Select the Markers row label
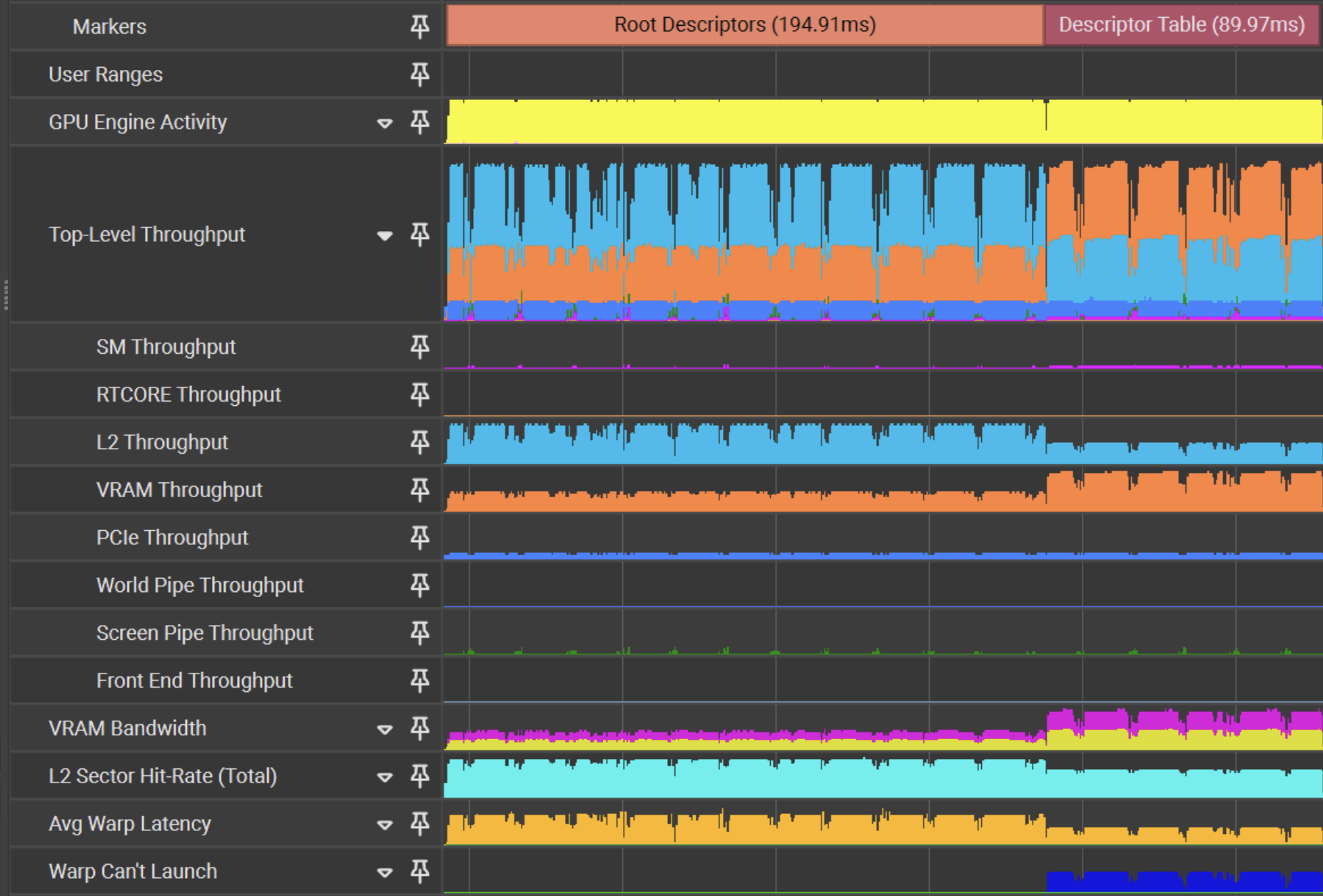Screen dimensions: 1323x896 (x=109, y=27)
